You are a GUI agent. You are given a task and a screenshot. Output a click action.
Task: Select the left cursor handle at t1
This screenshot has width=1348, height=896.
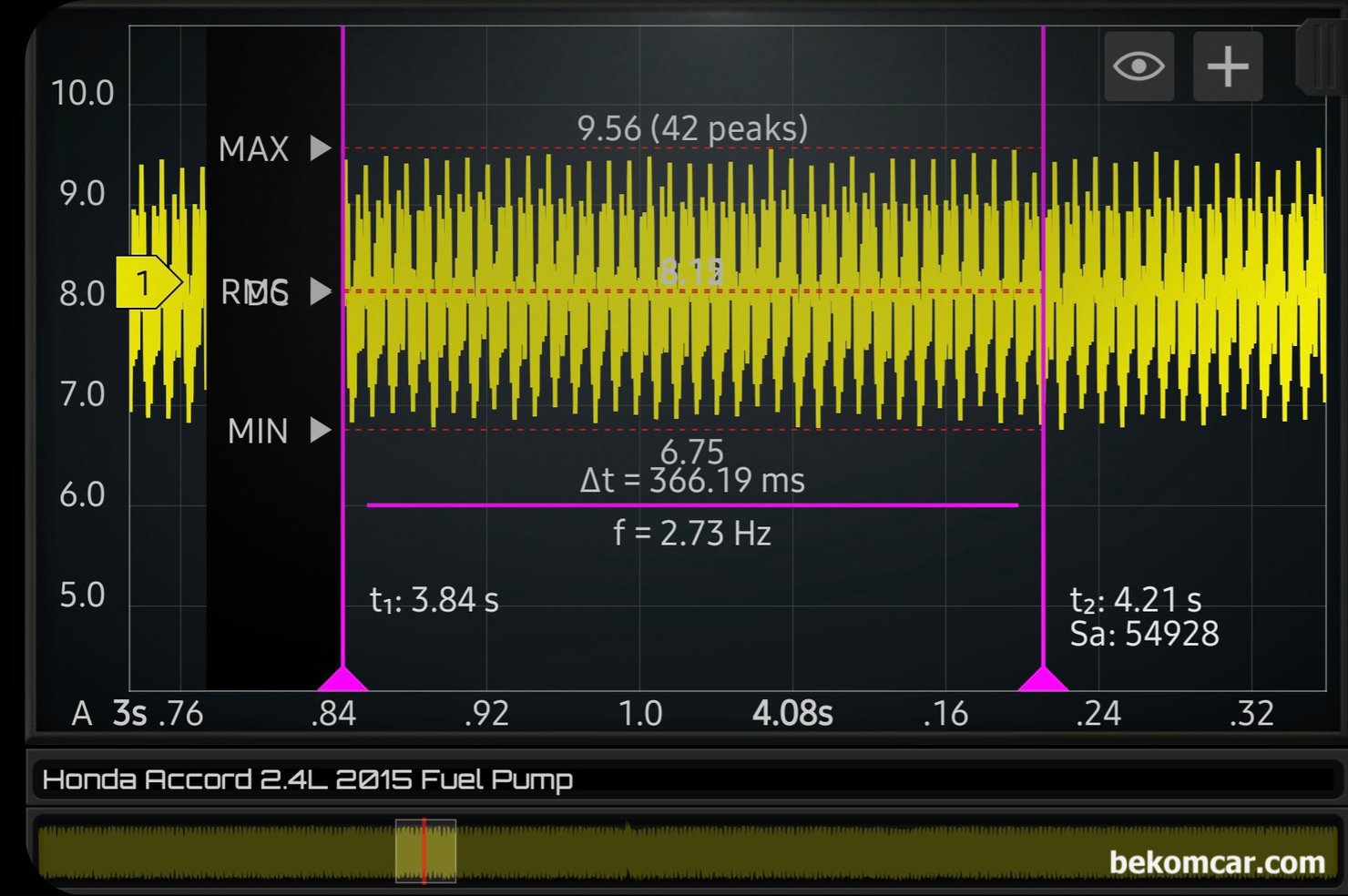point(342,679)
